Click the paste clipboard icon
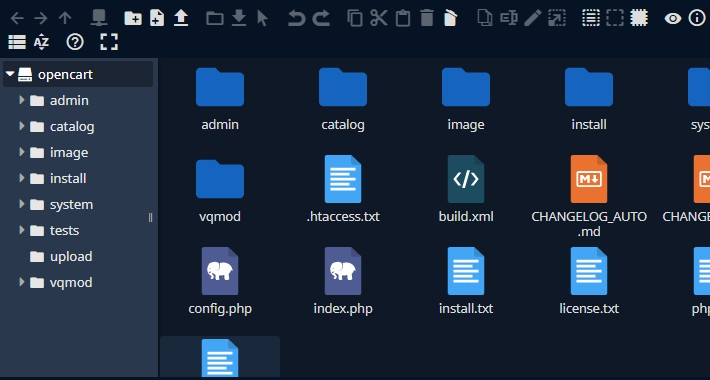This screenshot has width=710, height=380. 403,18
